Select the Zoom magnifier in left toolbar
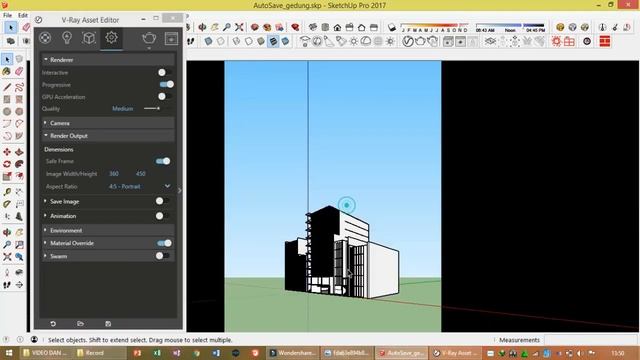 (7, 244)
